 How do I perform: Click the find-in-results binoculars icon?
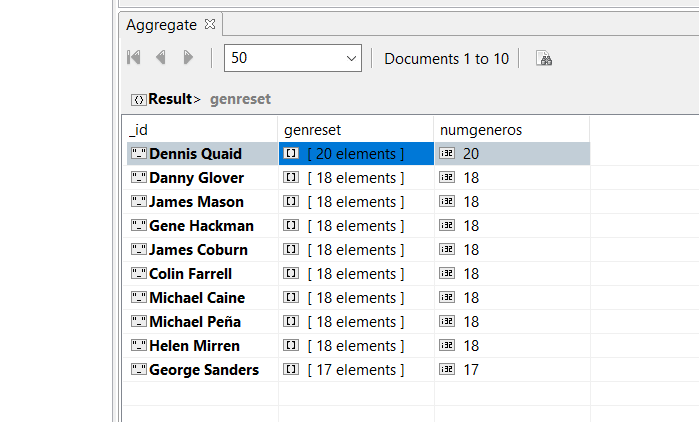click(x=545, y=59)
